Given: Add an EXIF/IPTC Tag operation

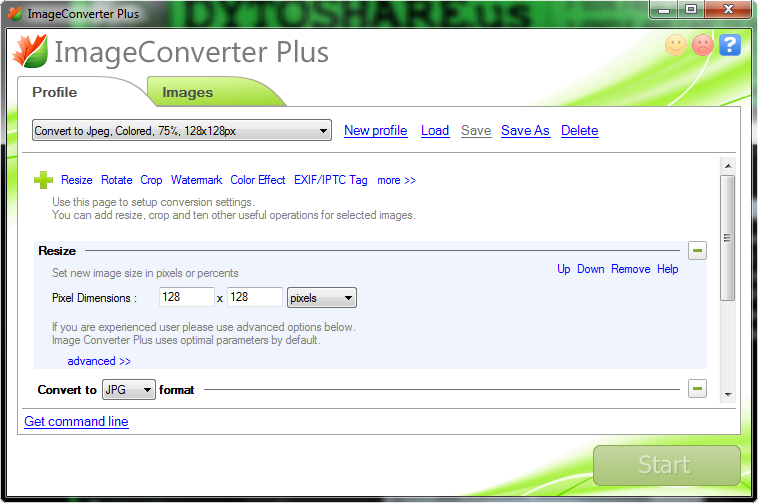Looking at the screenshot, I should coord(331,180).
